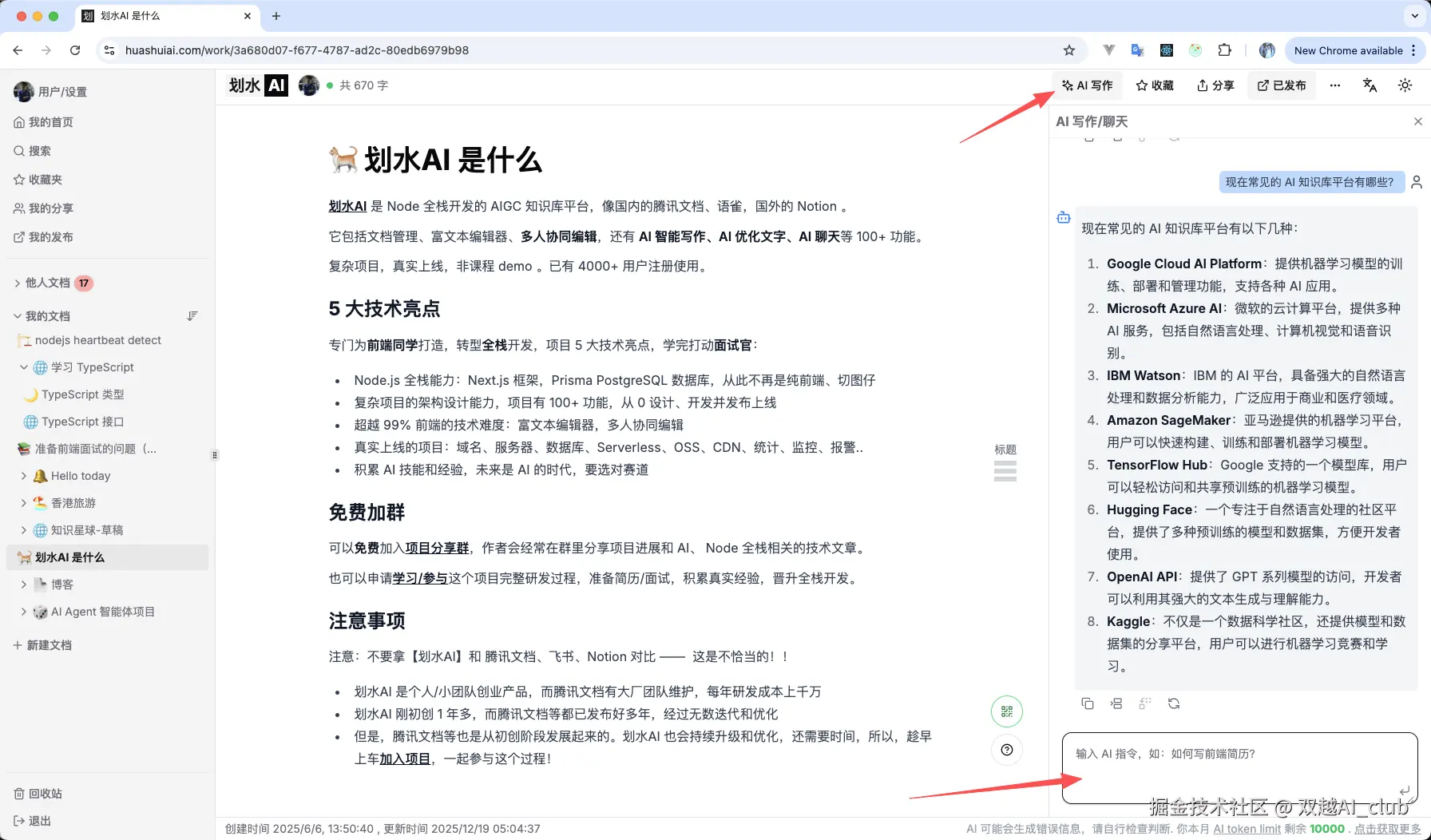Click the 标题 outline lines icon

[x=1005, y=471]
